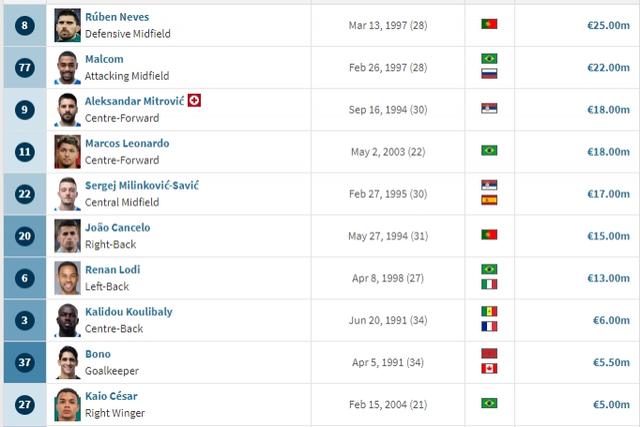Screen dimensions: 640x427
Task: Click Renan Lodi's portrait thumbnail
Action: pyautogui.click(x=67, y=278)
